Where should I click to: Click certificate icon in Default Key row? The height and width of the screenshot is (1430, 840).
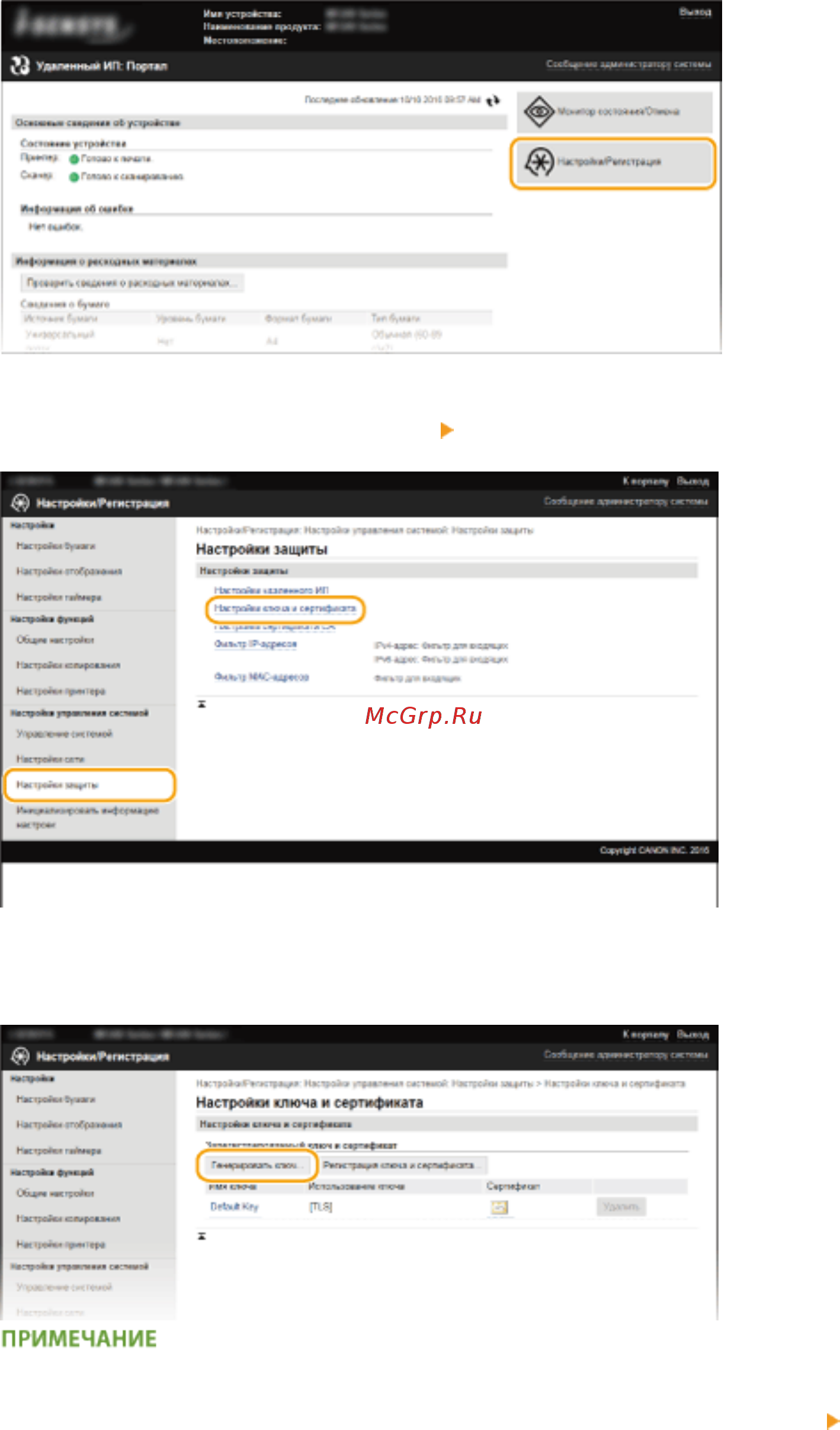(500, 1207)
